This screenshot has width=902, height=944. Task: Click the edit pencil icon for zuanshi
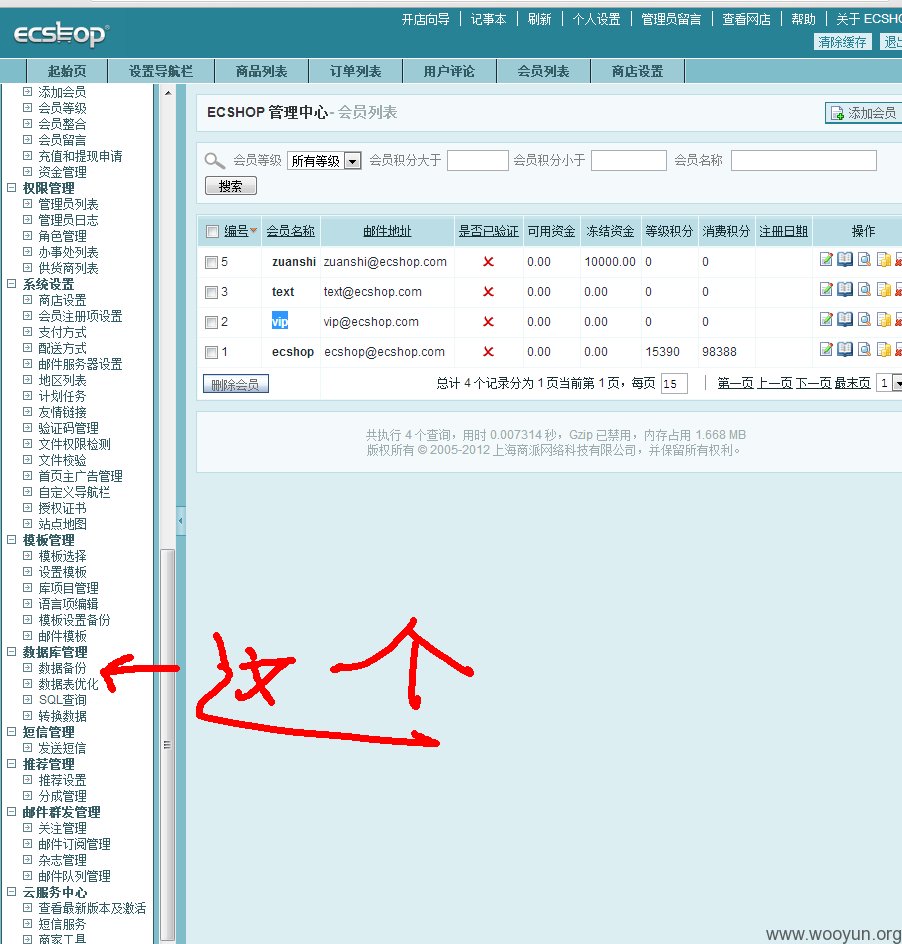coord(826,259)
